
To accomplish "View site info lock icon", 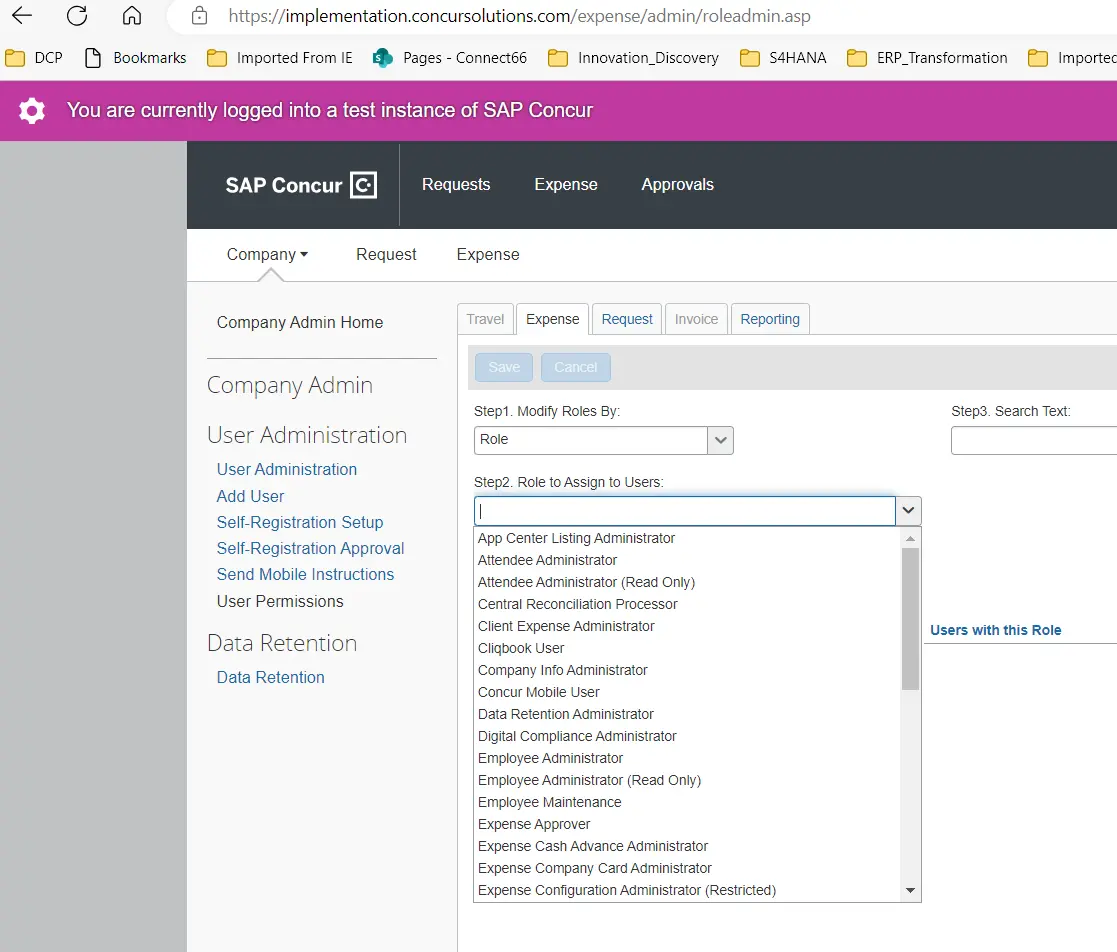I will [x=199, y=16].
